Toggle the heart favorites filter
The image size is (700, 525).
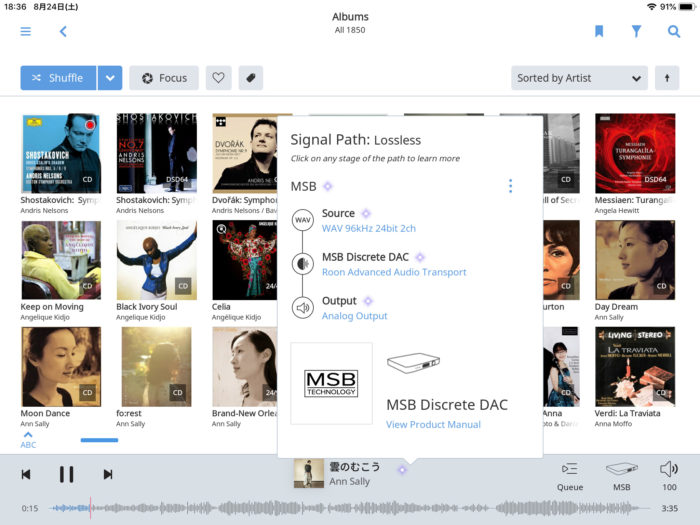218,78
